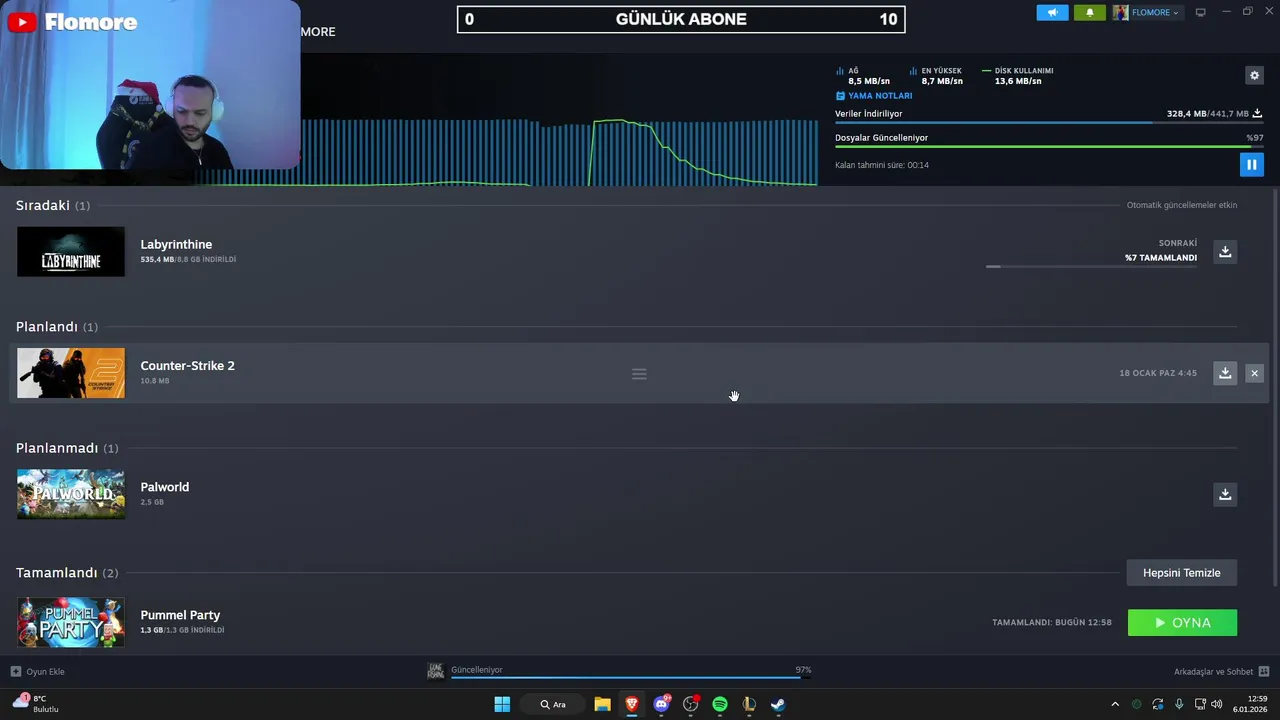Open weather widget 8°C Bulutlu
This screenshot has height=720, width=1280.
[36, 704]
